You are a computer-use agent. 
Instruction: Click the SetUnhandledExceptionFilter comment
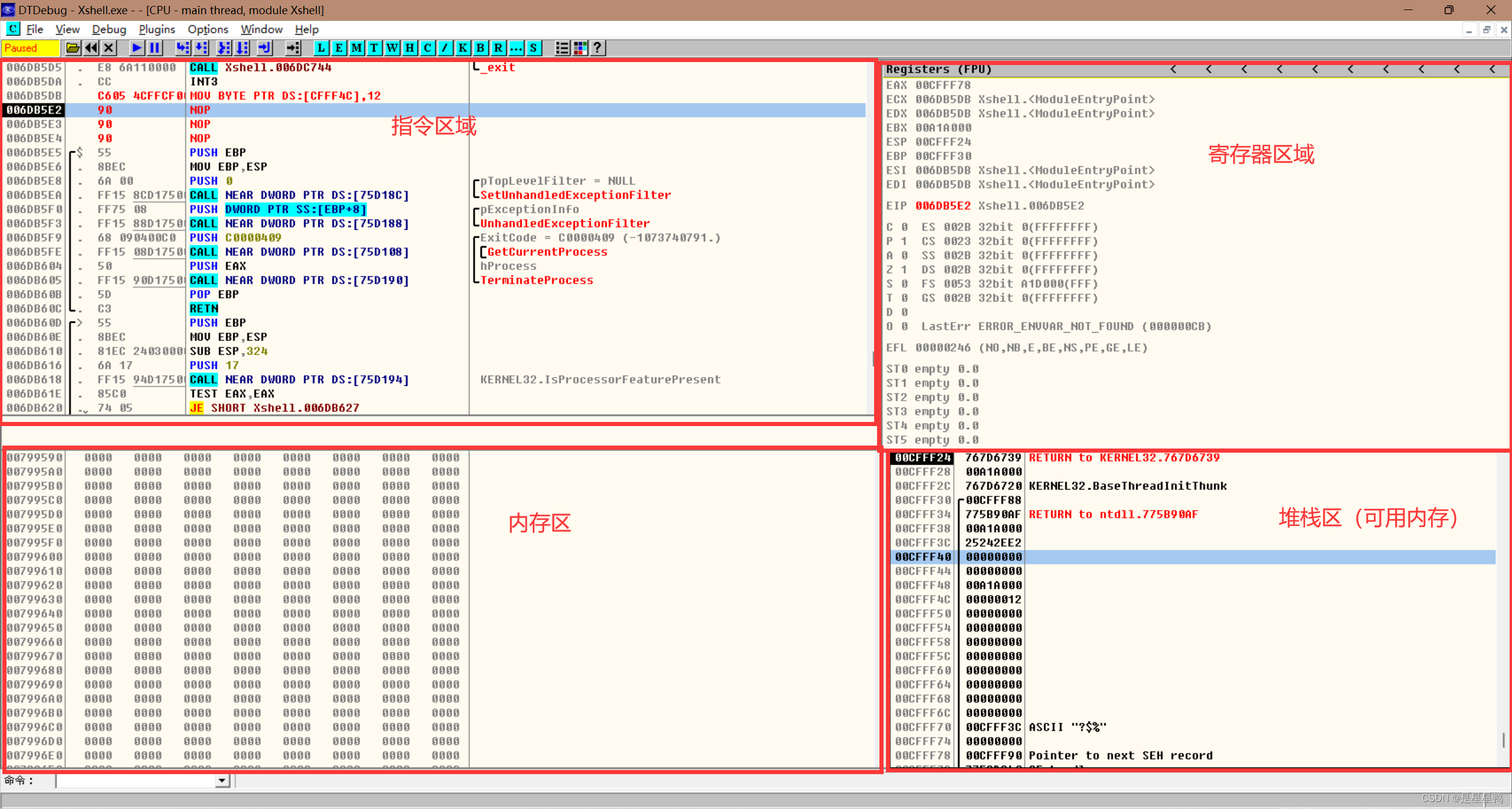point(575,195)
